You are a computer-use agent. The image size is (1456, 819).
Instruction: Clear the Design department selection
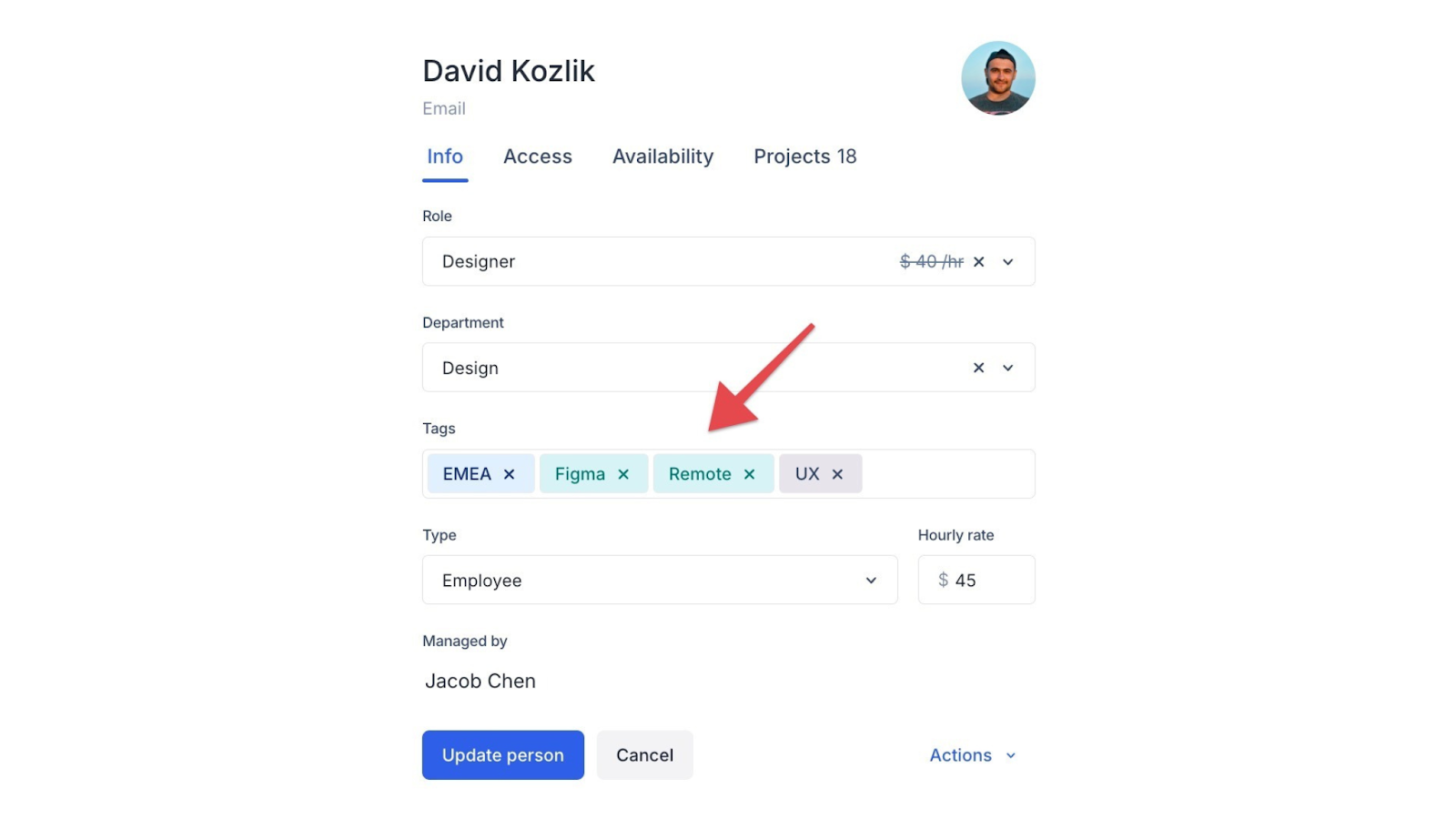pyautogui.click(x=978, y=368)
